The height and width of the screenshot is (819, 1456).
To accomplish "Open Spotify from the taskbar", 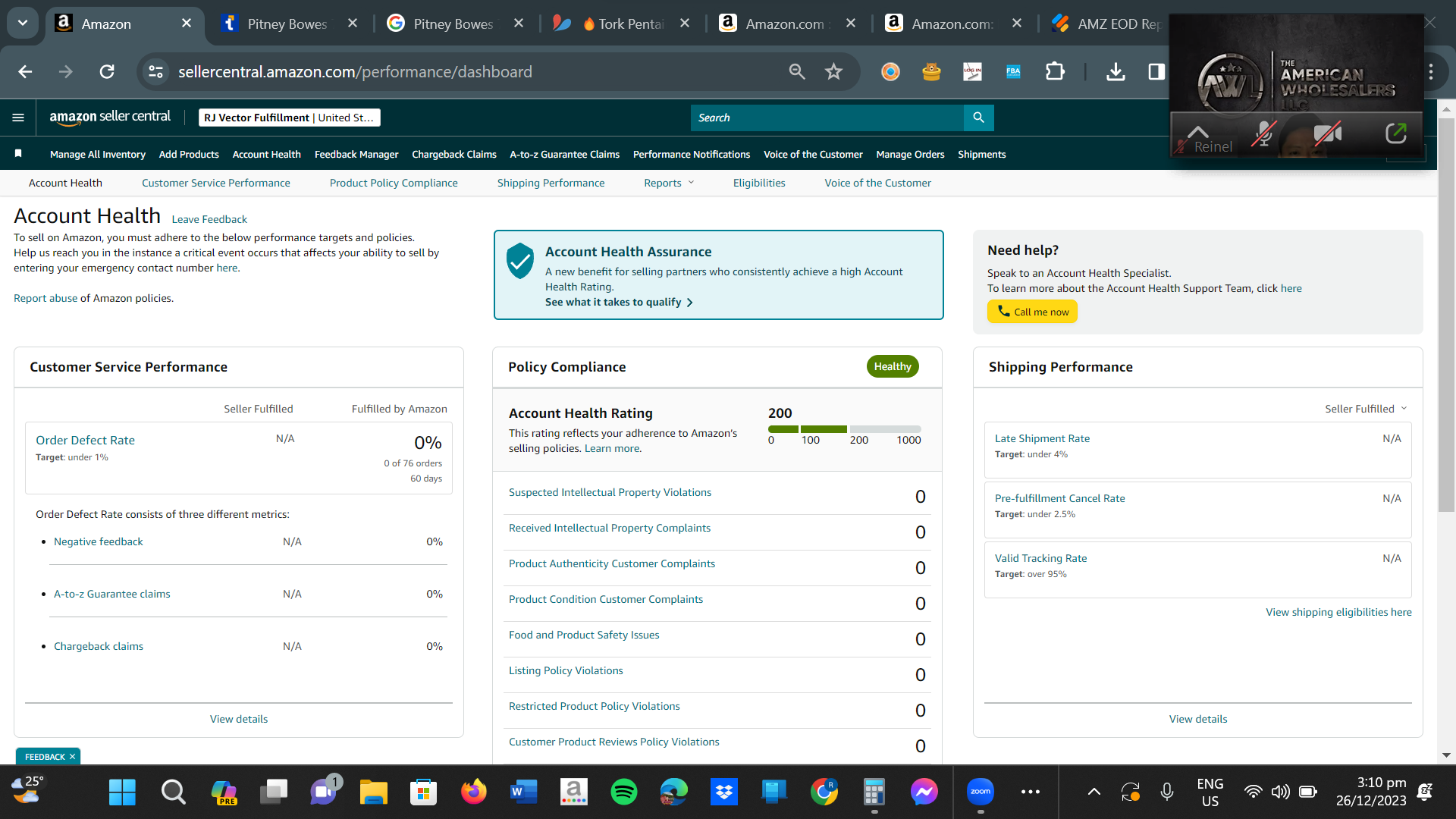I will (x=624, y=792).
